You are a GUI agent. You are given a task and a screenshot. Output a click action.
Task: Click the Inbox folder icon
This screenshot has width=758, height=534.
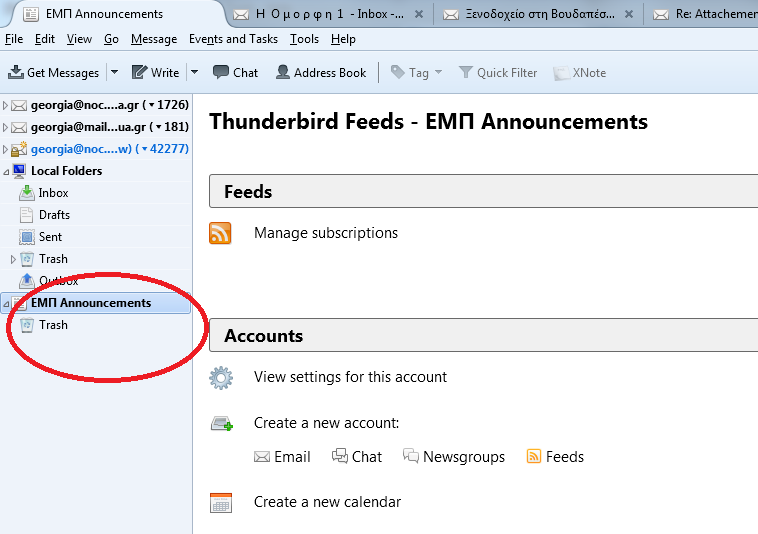(27, 193)
